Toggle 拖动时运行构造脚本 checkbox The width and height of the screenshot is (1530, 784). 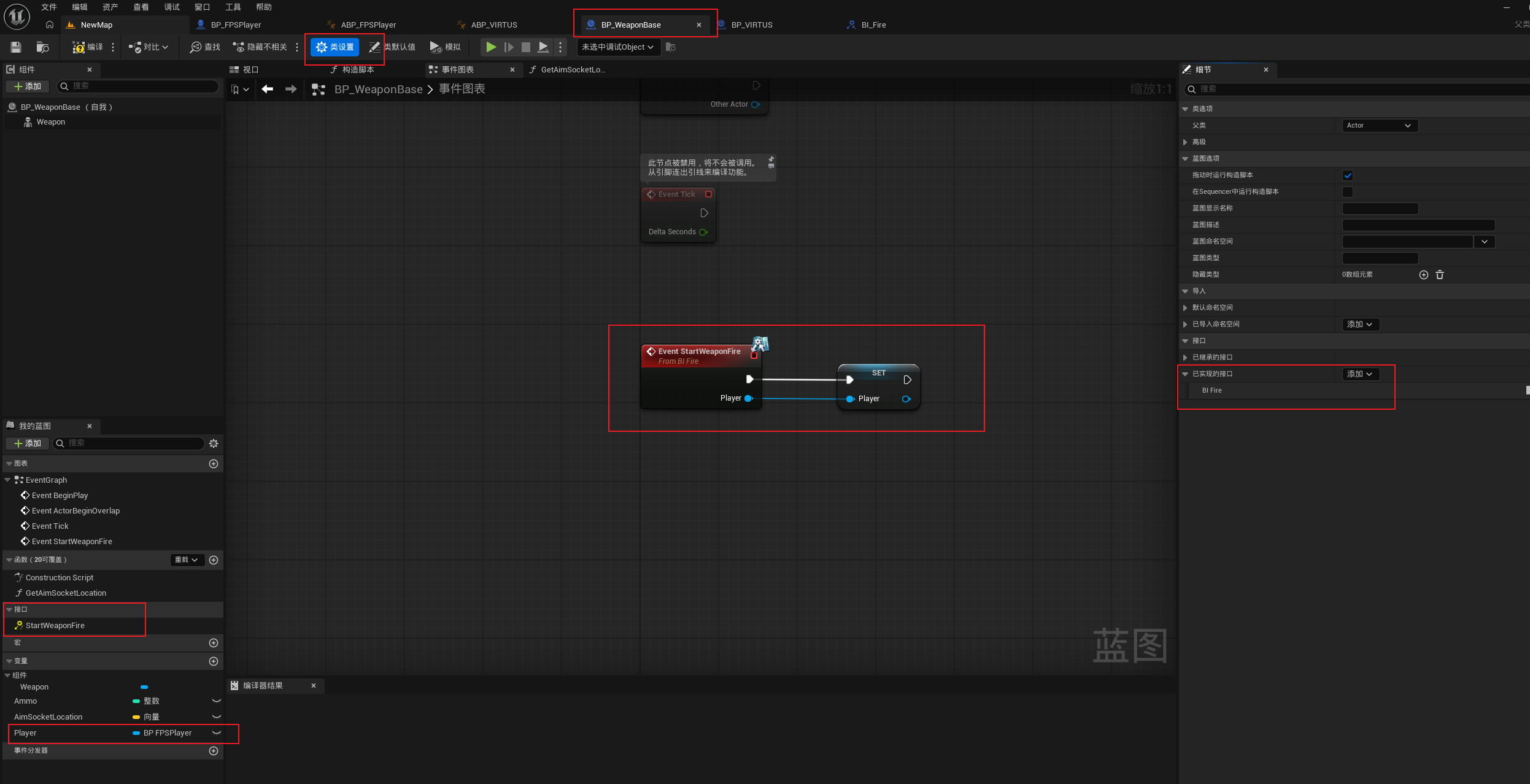pyautogui.click(x=1348, y=175)
